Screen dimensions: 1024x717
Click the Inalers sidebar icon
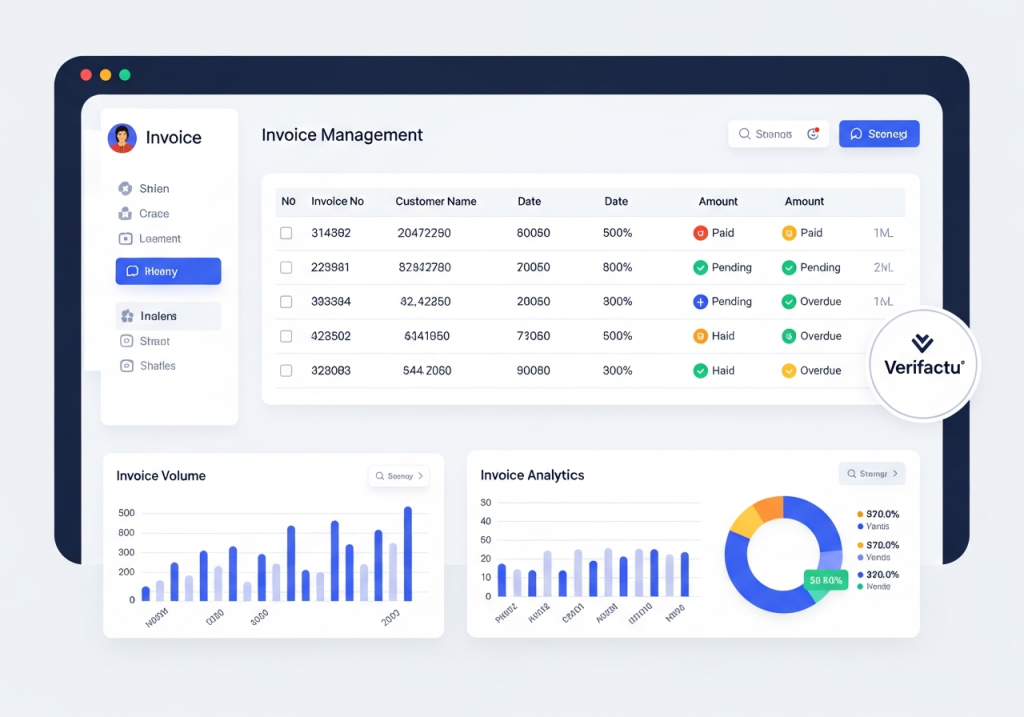click(x=126, y=316)
